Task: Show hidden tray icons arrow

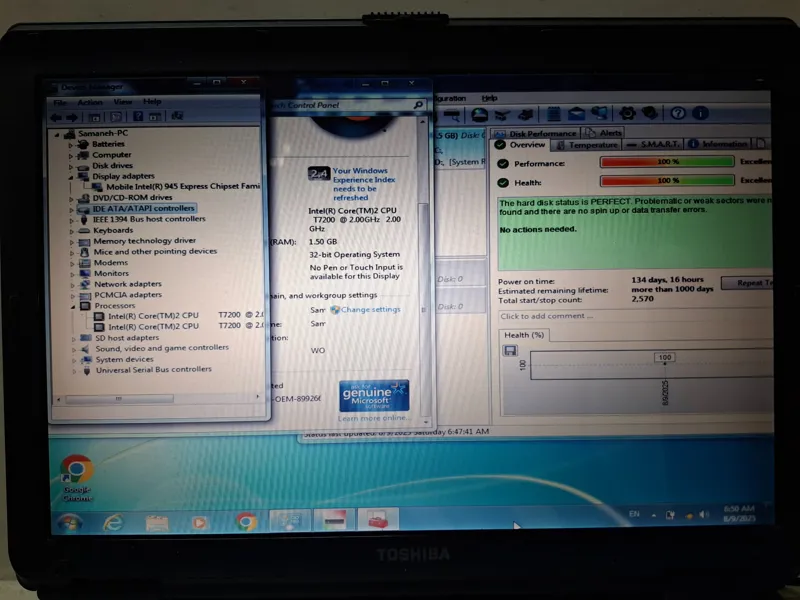Action: point(654,515)
